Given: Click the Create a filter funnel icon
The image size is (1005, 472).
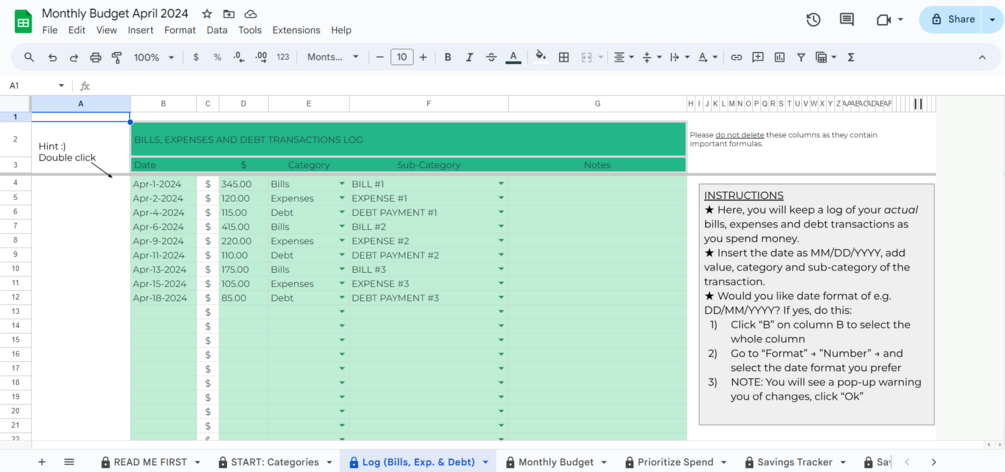Looking at the screenshot, I should coord(801,57).
